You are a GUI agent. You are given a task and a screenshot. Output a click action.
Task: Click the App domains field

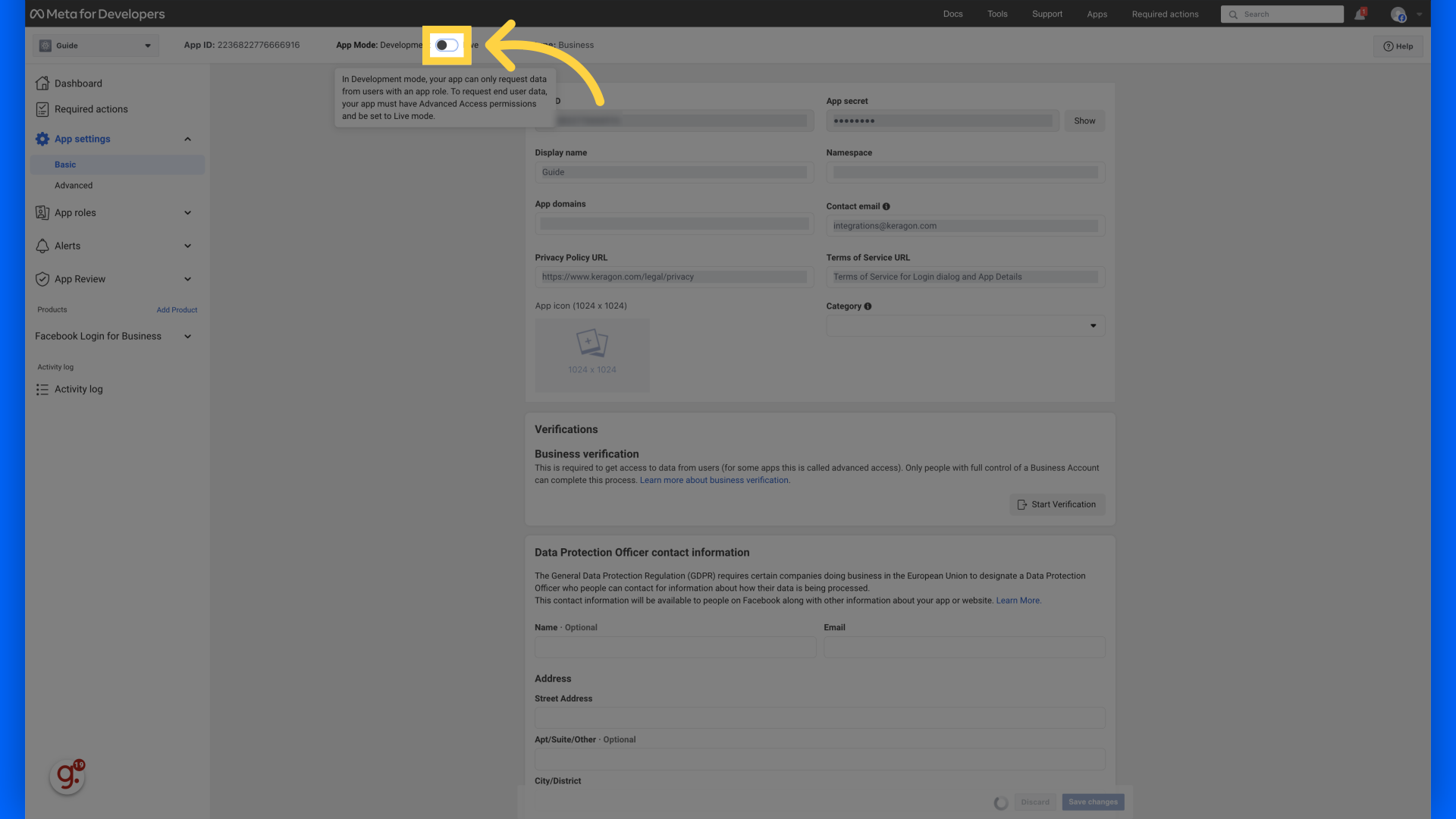674,224
